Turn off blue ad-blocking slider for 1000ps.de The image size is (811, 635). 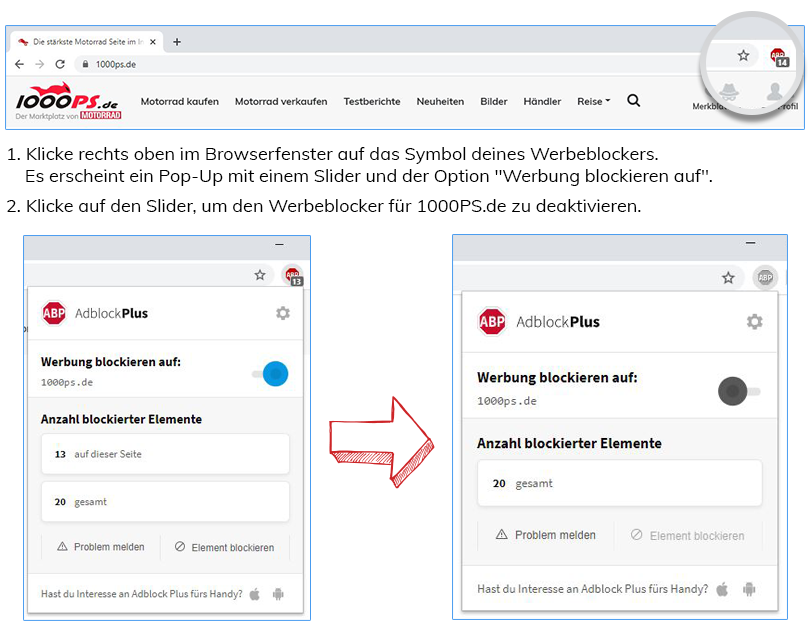tap(270, 374)
